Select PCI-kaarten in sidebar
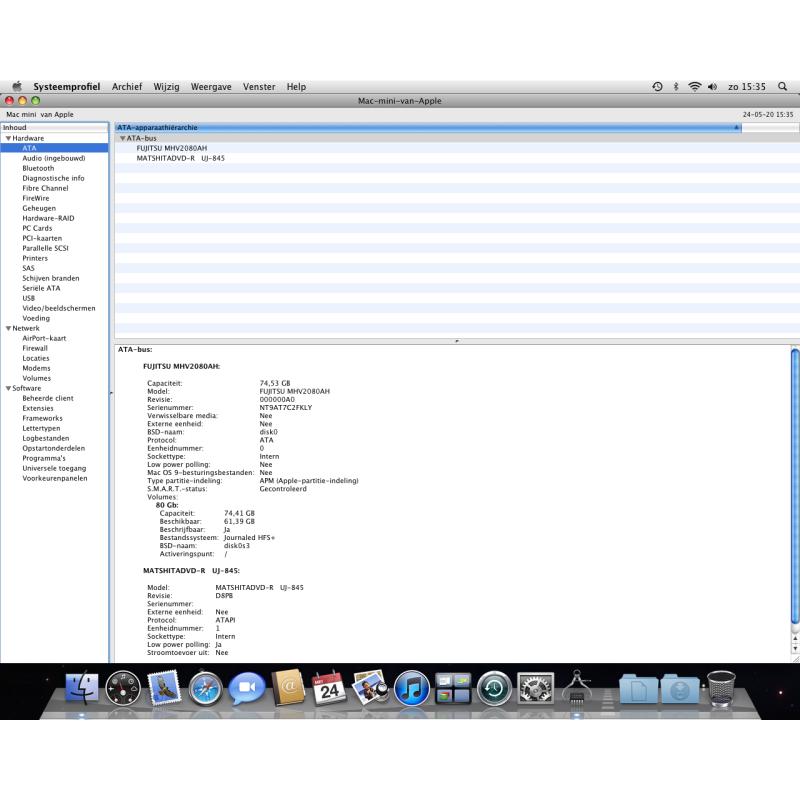The height and width of the screenshot is (800, 800). point(42,238)
